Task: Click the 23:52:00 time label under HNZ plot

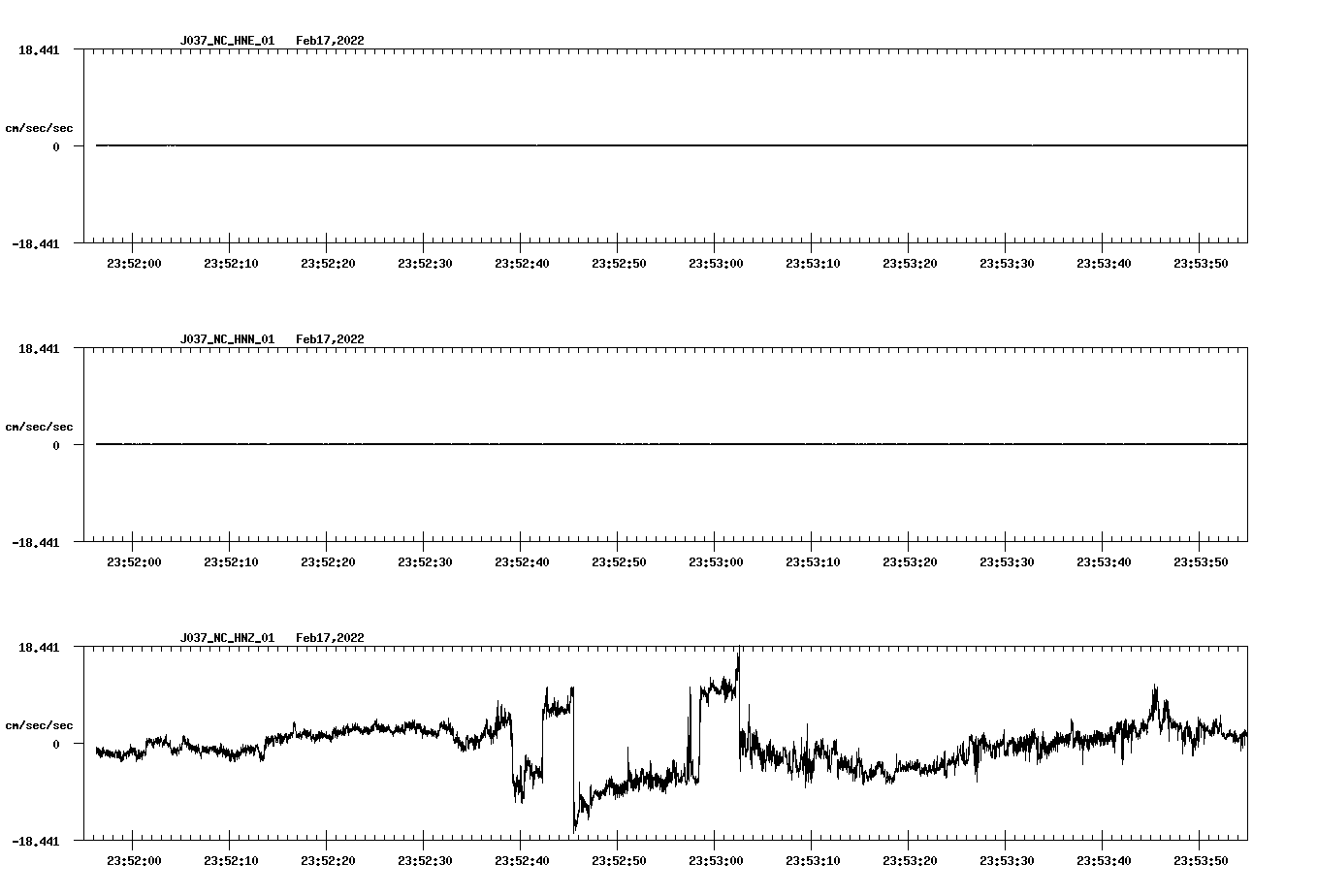Action: click(x=134, y=861)
